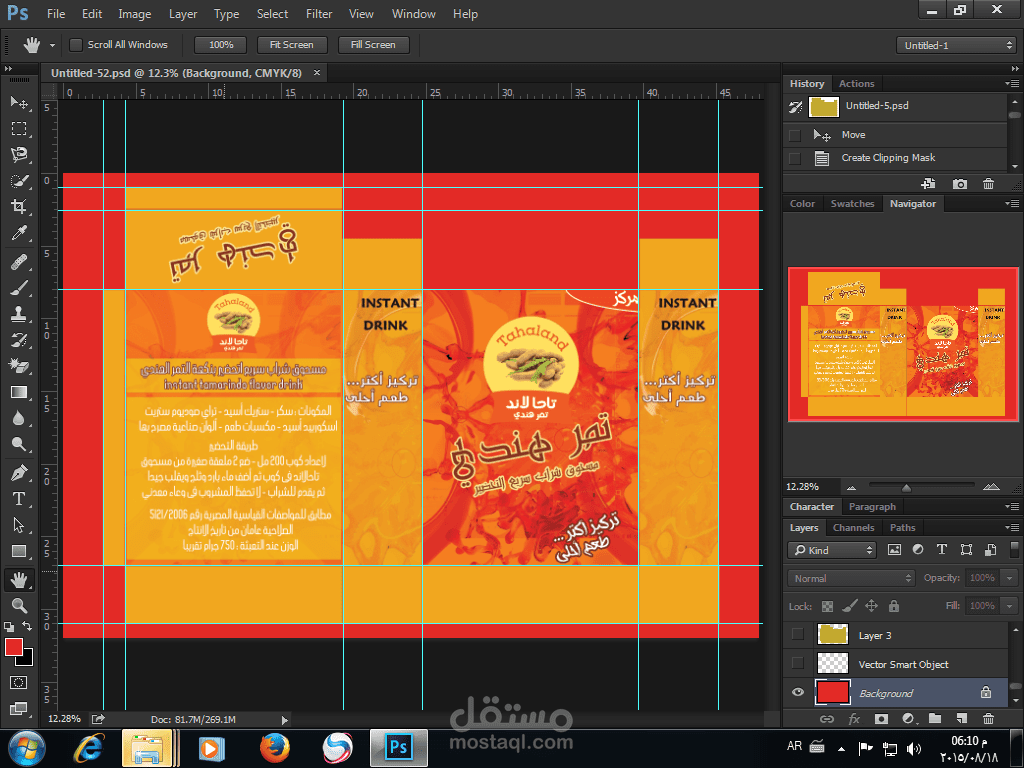Click the Fill Screen button
The width and height of the screenshot is (1024, 768).
pyautogui.click(x=373, y=44)
